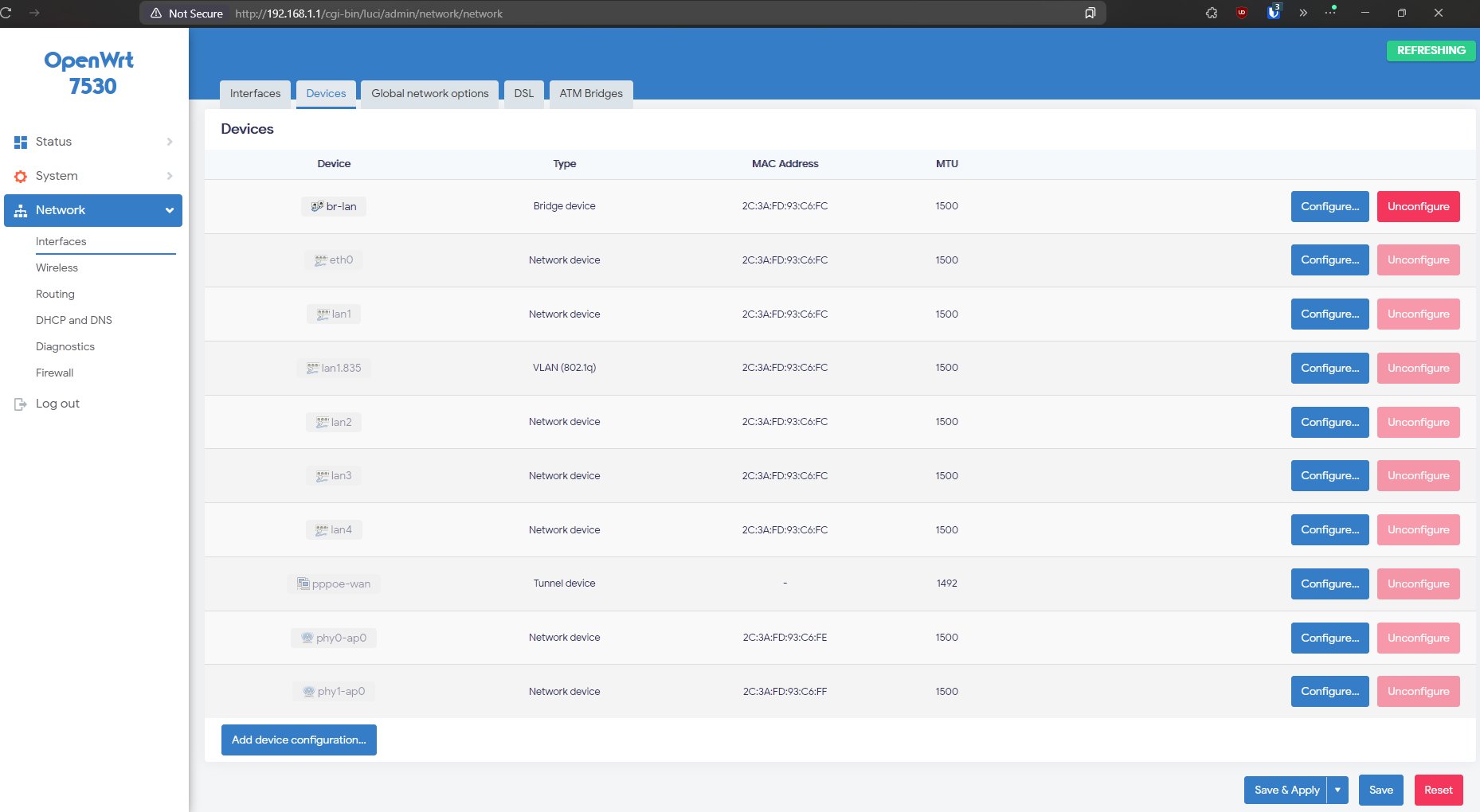The height and width of the screenshot is (812, 1480).
Task: Click the phy0-ap0 wireless device icon
Action: tap(307, 638)
